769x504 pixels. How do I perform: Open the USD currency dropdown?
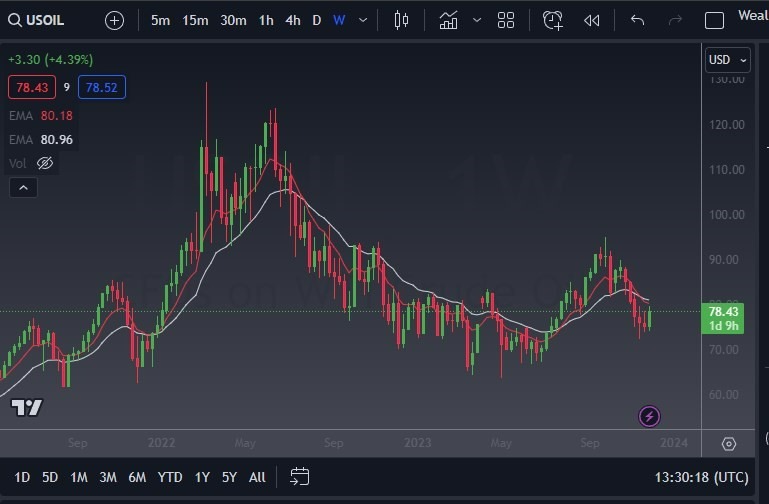pos(727,60)
